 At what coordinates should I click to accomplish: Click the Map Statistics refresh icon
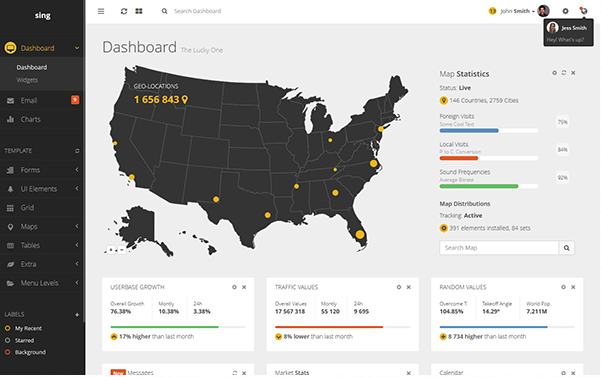[564, 73]
